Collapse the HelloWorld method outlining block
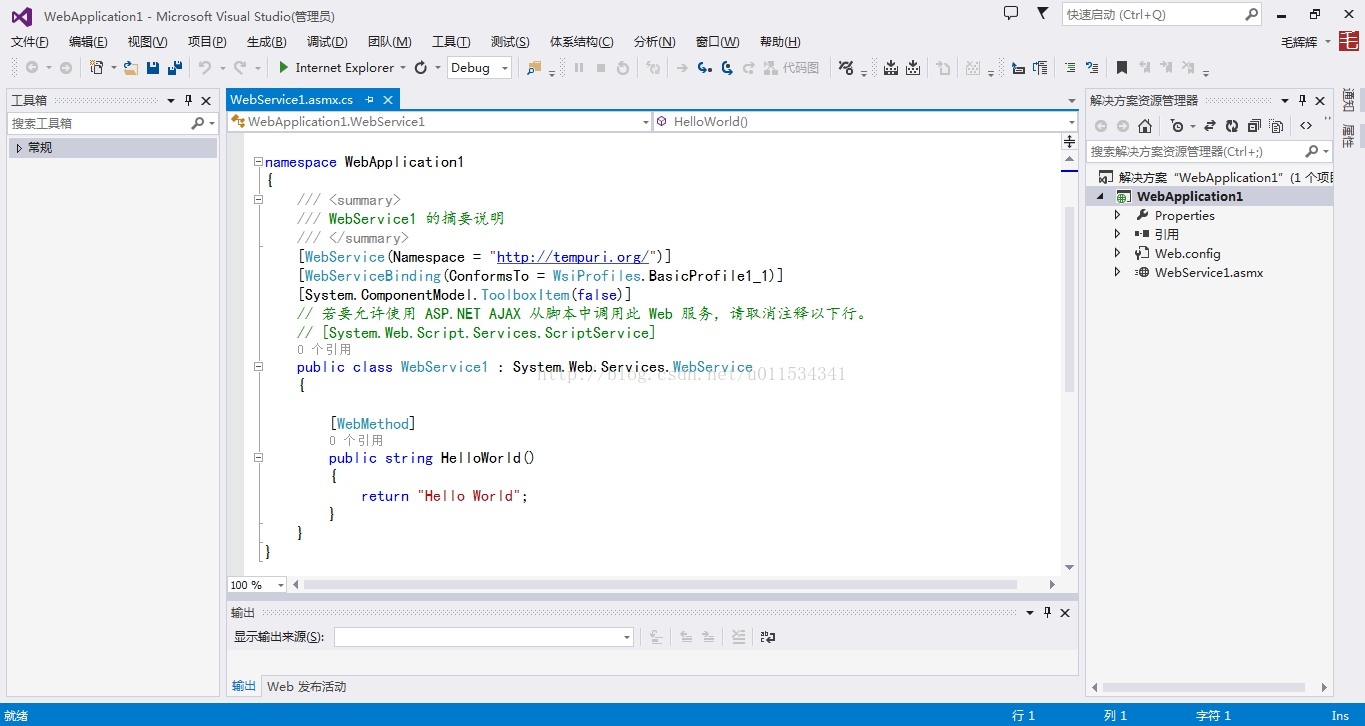 point(258,458)
